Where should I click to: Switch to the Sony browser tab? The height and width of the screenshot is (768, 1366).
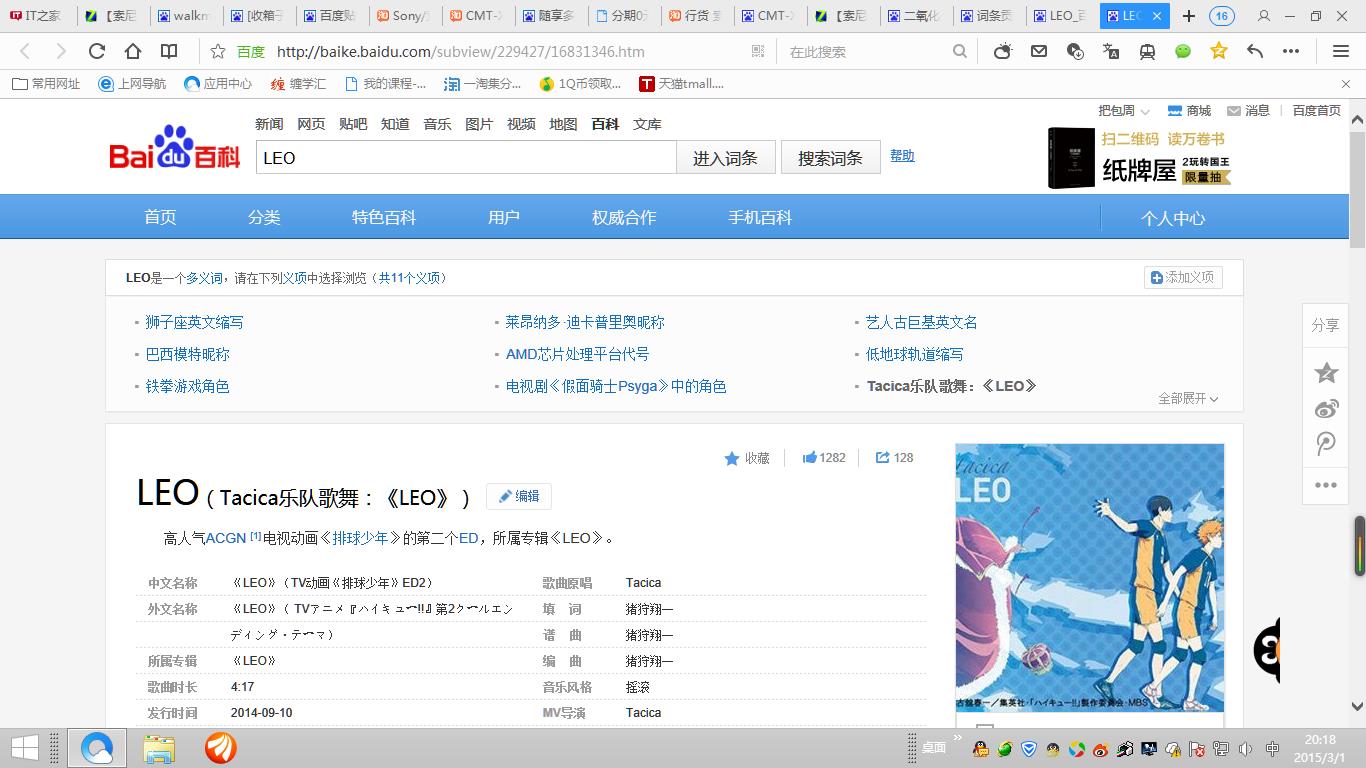pyautogui.click(x=403, y=16)
